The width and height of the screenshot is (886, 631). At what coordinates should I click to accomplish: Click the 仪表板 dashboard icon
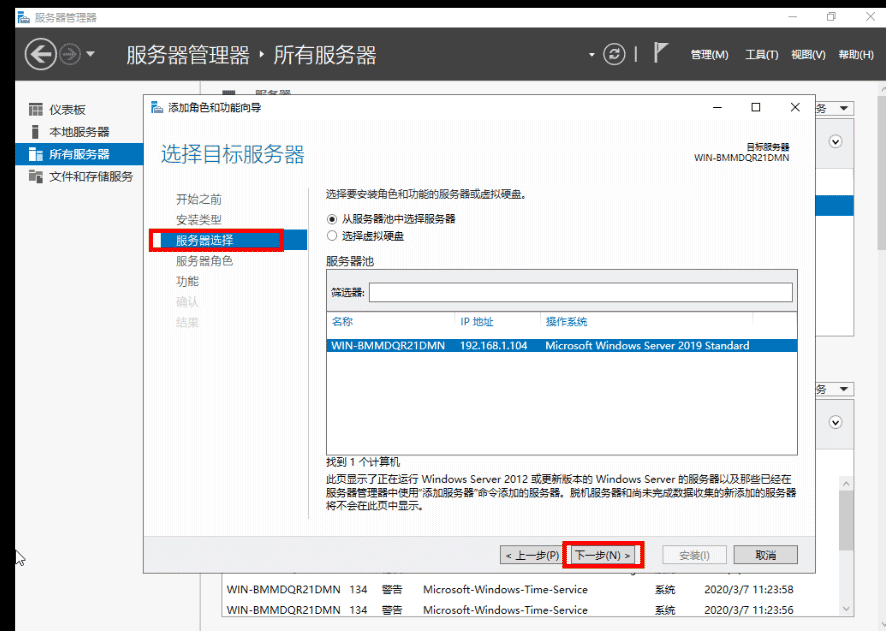(36, 110)
